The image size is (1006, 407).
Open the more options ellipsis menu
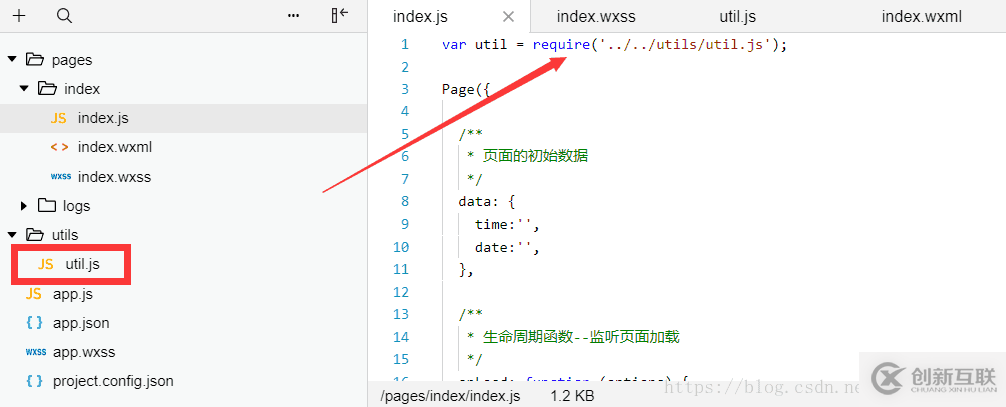pos(294,15)
